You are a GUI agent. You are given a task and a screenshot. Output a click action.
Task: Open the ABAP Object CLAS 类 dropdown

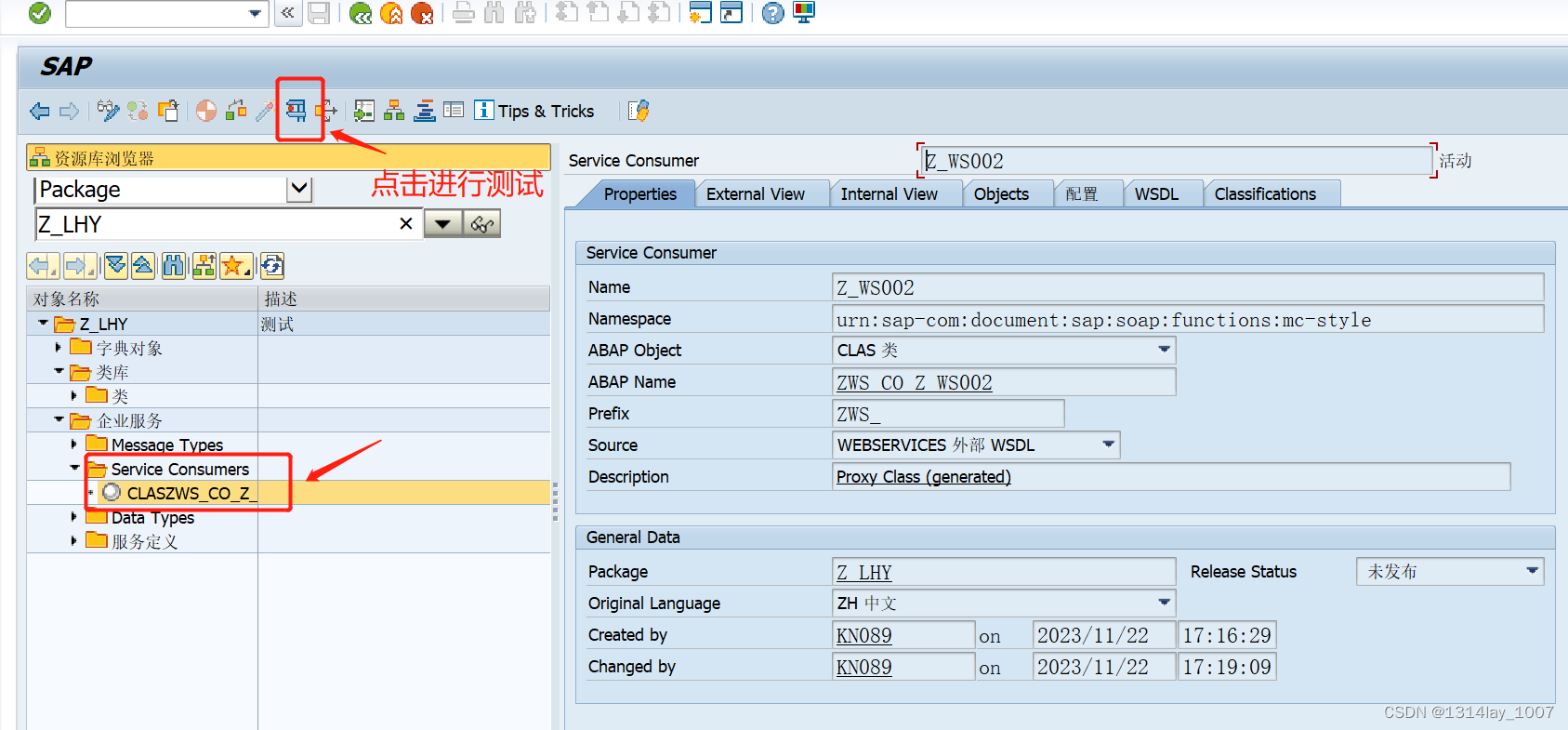[1164, 350]
